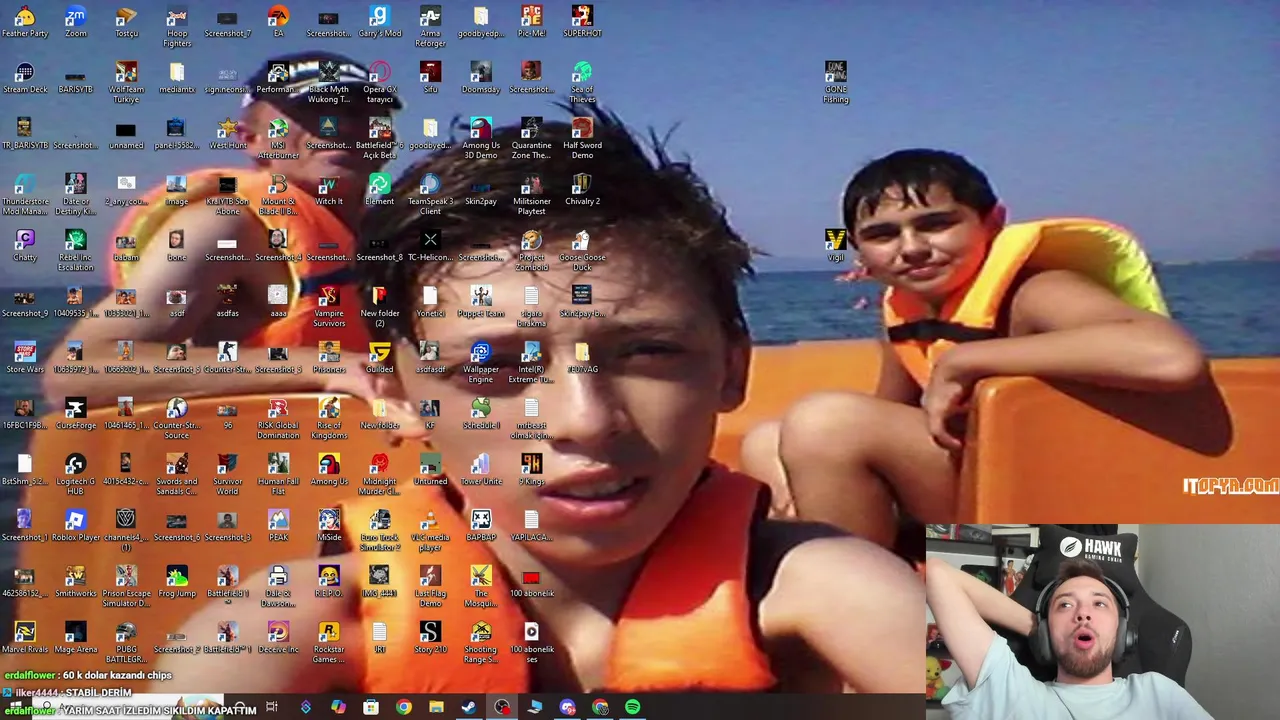Image resolution: width=1280 pixels, height=720 pixels.
Task: Open the Among Us 3D Demo shortcut
Action: click(x=481, y=139)
